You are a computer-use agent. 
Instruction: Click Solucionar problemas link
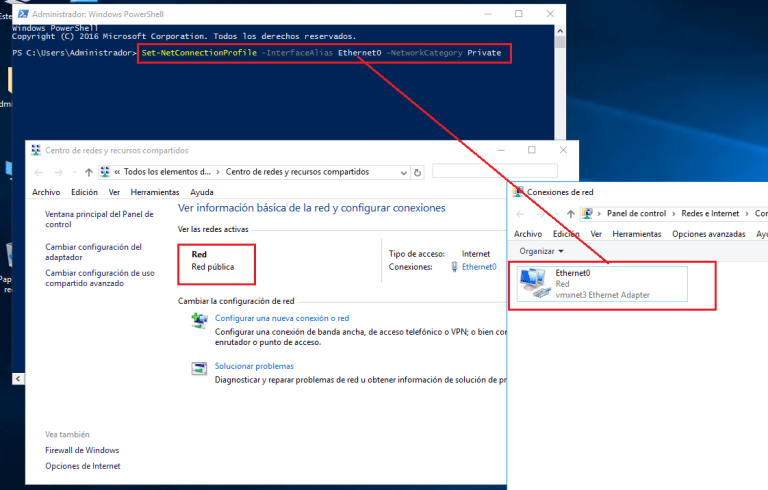pos(254,366)
